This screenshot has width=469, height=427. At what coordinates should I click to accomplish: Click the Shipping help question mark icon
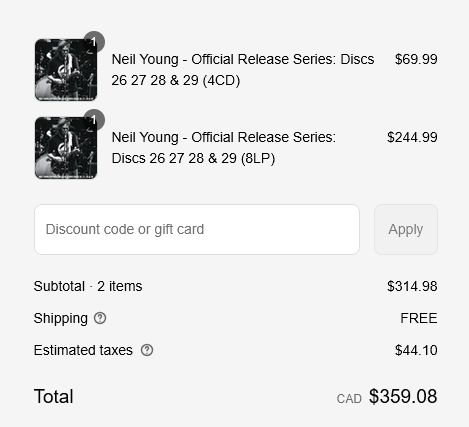[x=100, y=318]
